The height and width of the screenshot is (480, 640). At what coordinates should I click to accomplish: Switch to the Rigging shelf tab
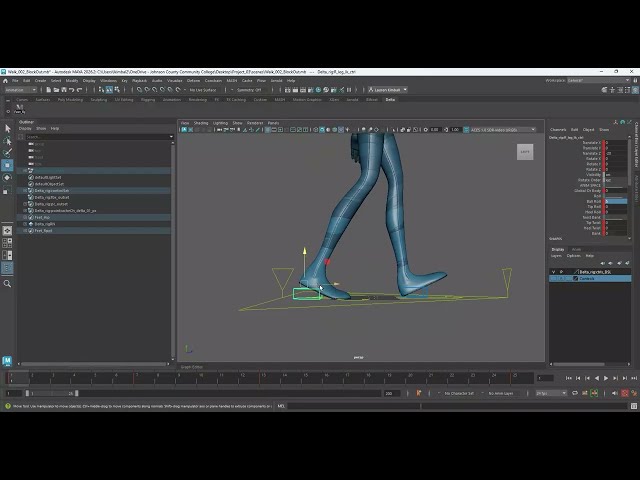pyautogui.click(x=148, y=100)
